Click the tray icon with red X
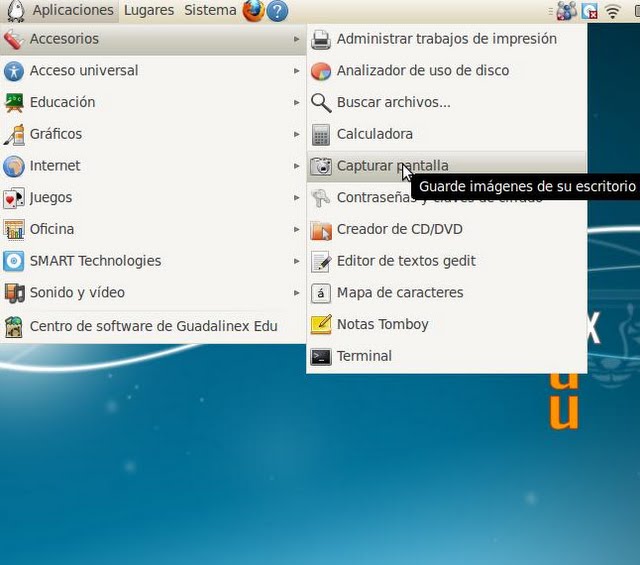640x565 pixels. pos(589,11)
